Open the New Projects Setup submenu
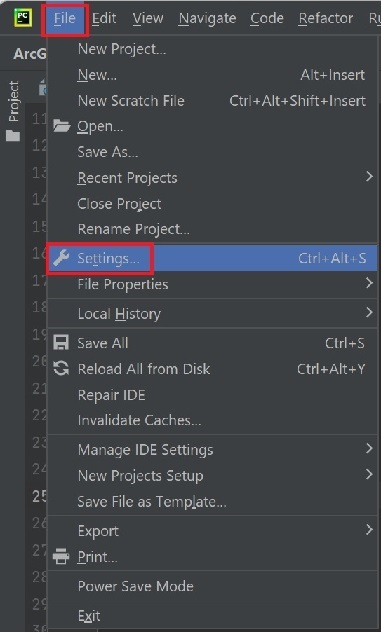The height and width of the screenshot is (632, 382). point(212,476)
